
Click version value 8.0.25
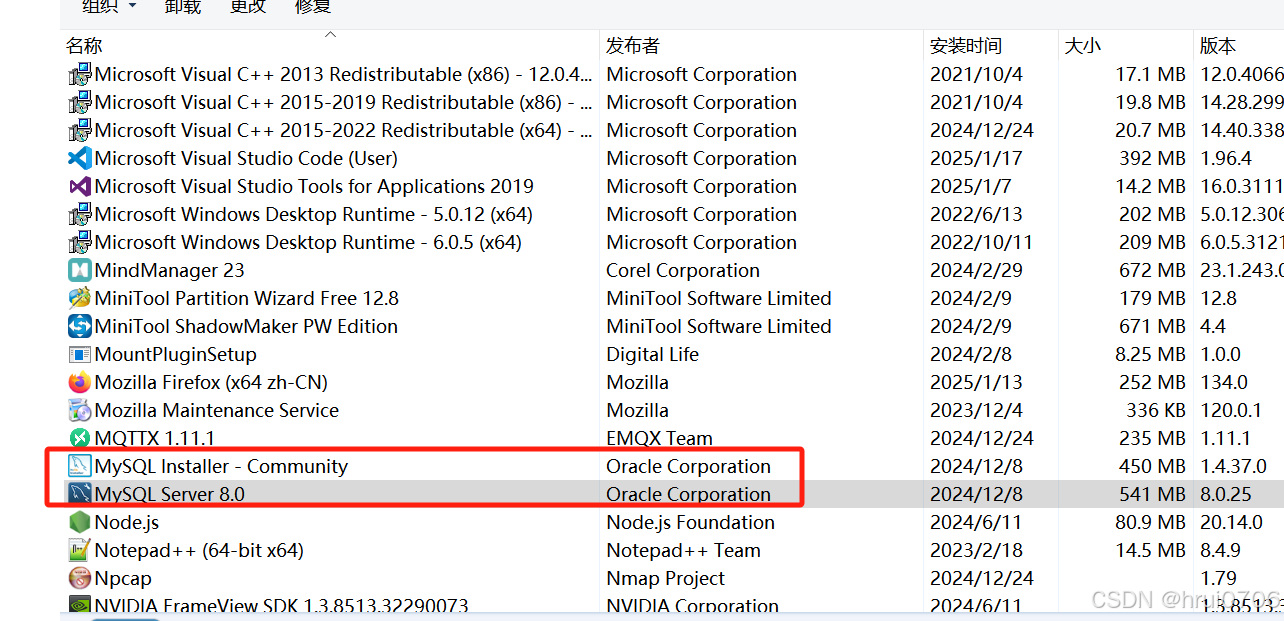click(x=1226, y=494)
